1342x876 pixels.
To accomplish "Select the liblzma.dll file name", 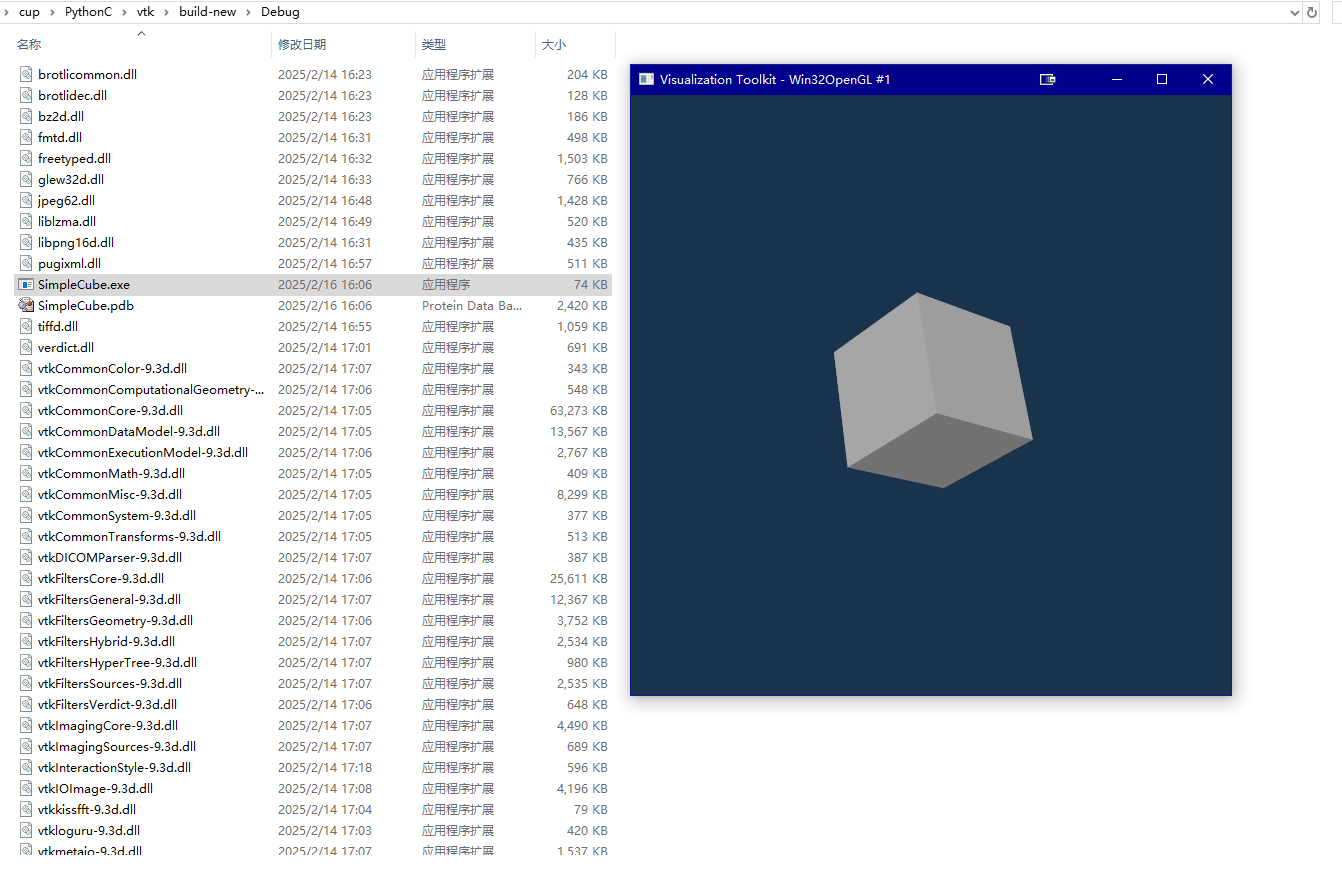I will point(67,221).
